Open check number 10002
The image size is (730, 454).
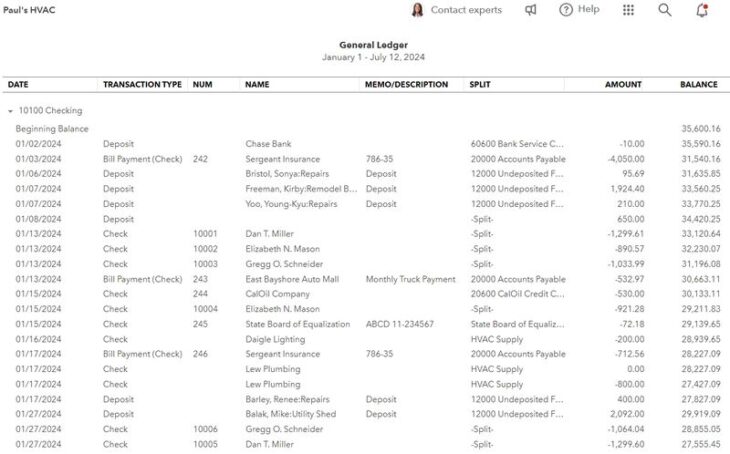(x=205, y=249)
